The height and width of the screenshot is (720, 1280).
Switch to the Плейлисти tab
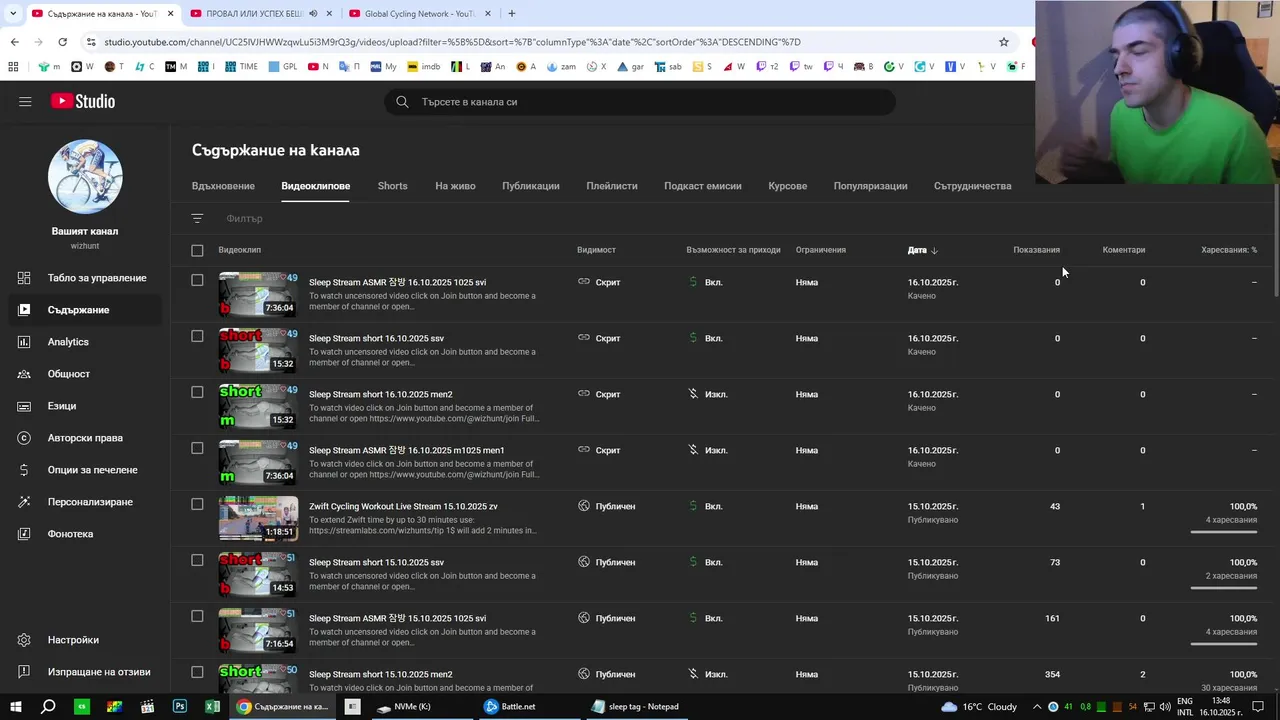[x=612, y=186]
